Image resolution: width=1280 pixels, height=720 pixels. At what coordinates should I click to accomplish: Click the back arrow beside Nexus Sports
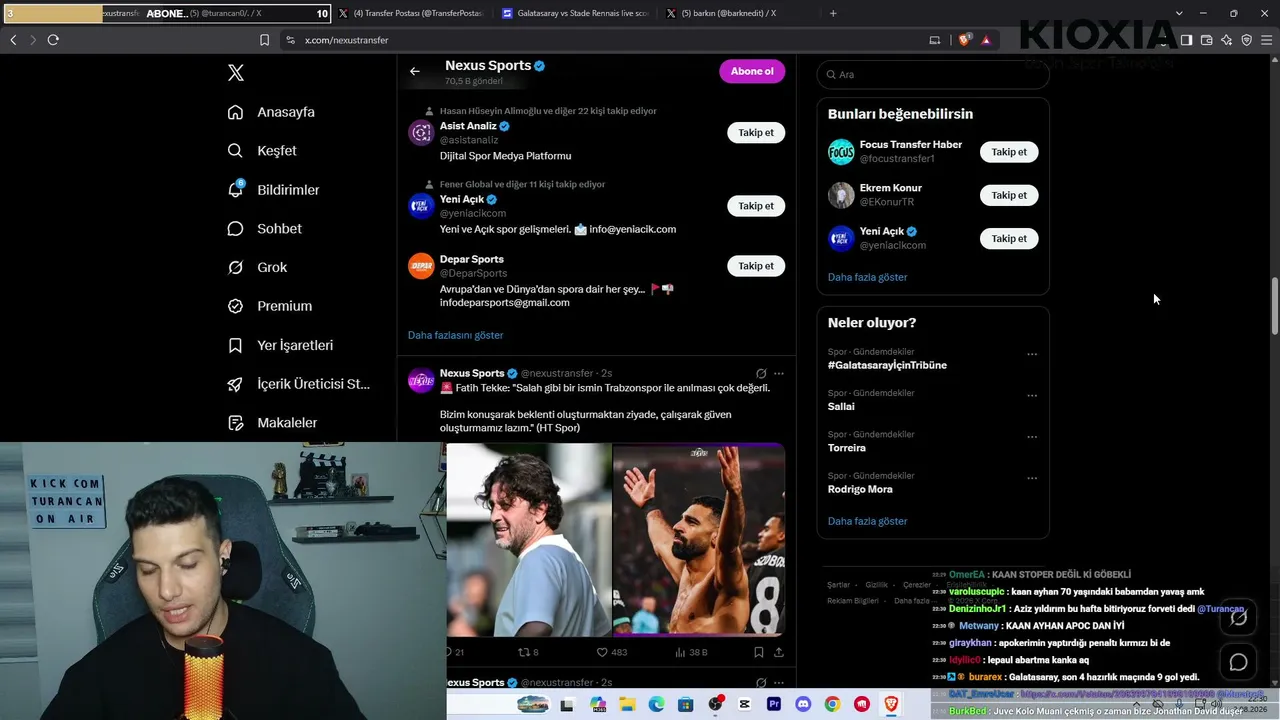click(415, 71)
